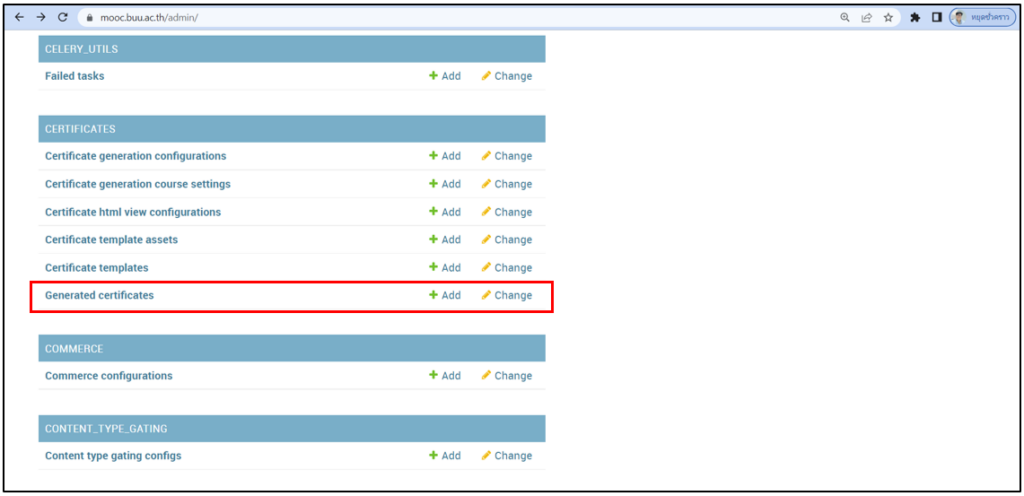This screenshot has width=1024, height=496.
Task: Reload the page with refresh icon
Action: click(x=63, y=17)
